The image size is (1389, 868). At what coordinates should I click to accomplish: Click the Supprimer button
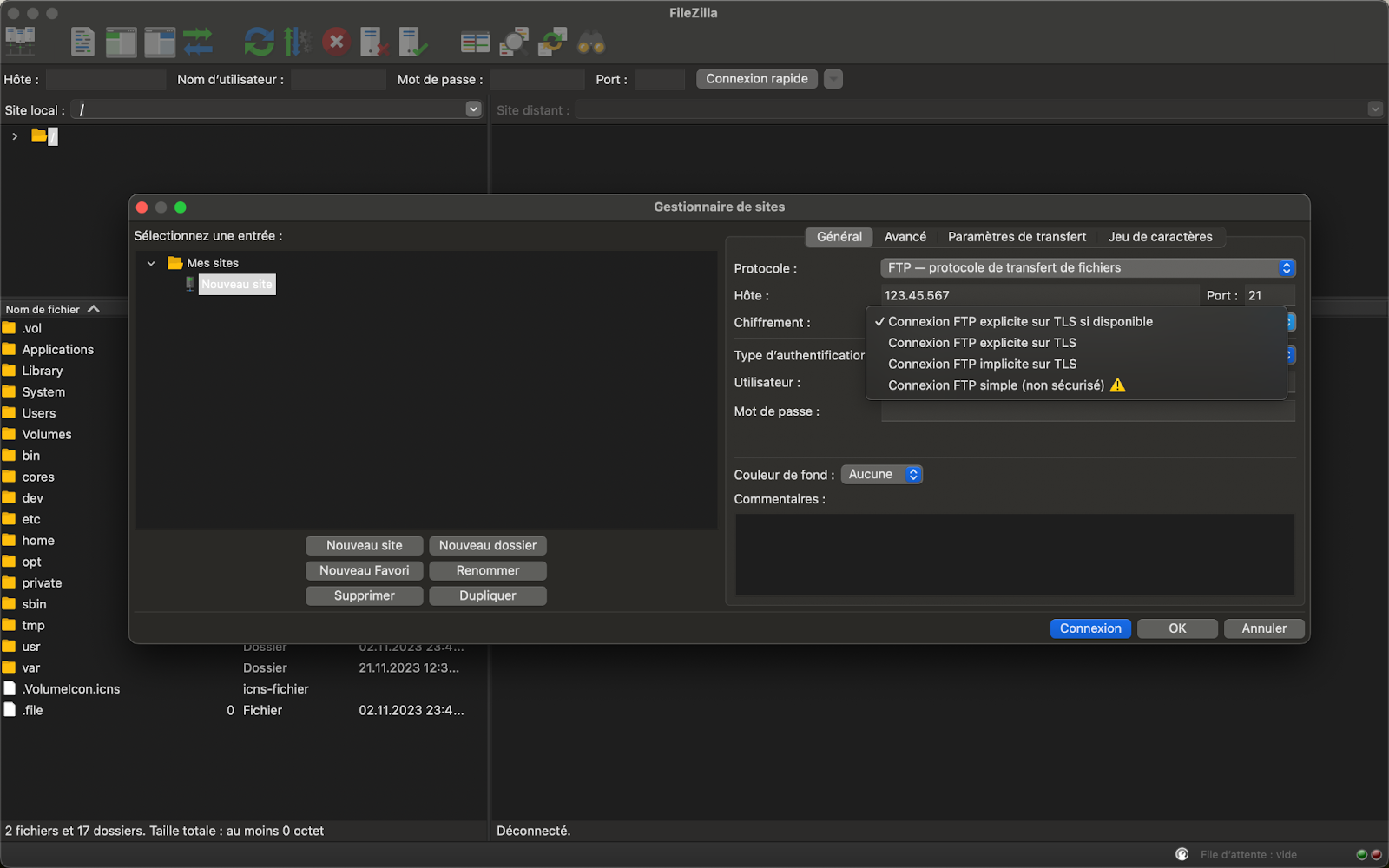pyautogui.click(x=365, y=595)
